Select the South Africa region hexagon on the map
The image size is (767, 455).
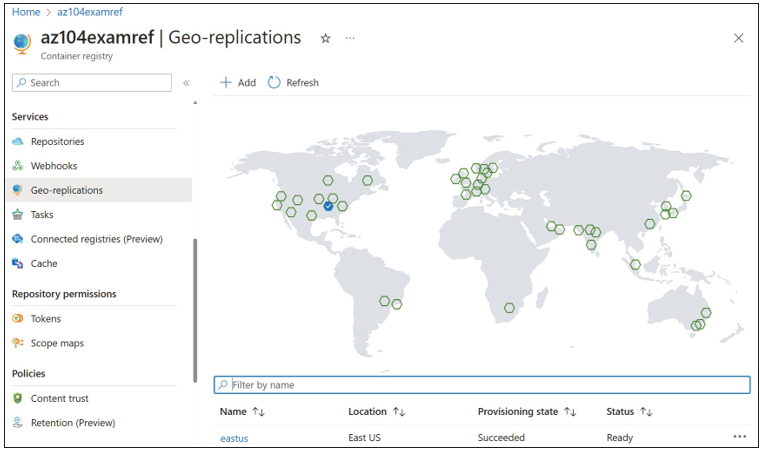tap(509, 308)
